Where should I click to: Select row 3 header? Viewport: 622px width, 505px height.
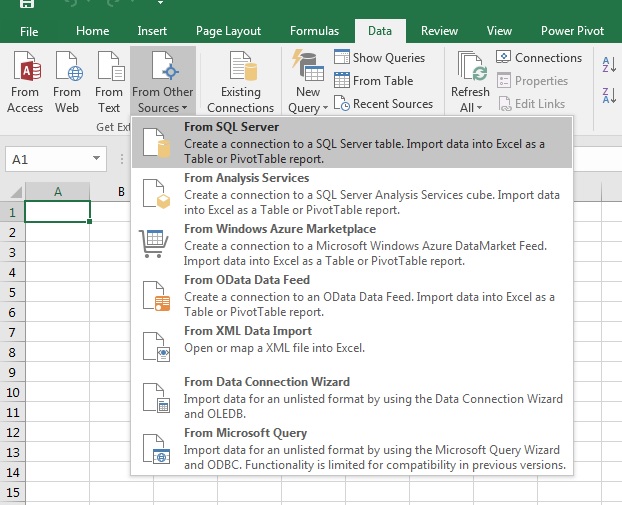(12, 252)
